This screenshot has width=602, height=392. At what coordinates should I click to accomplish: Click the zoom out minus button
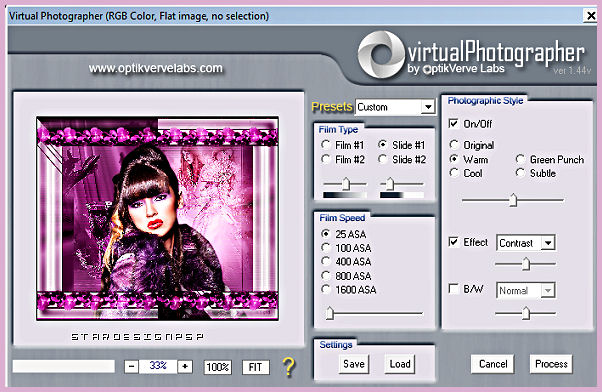point(131,367)
